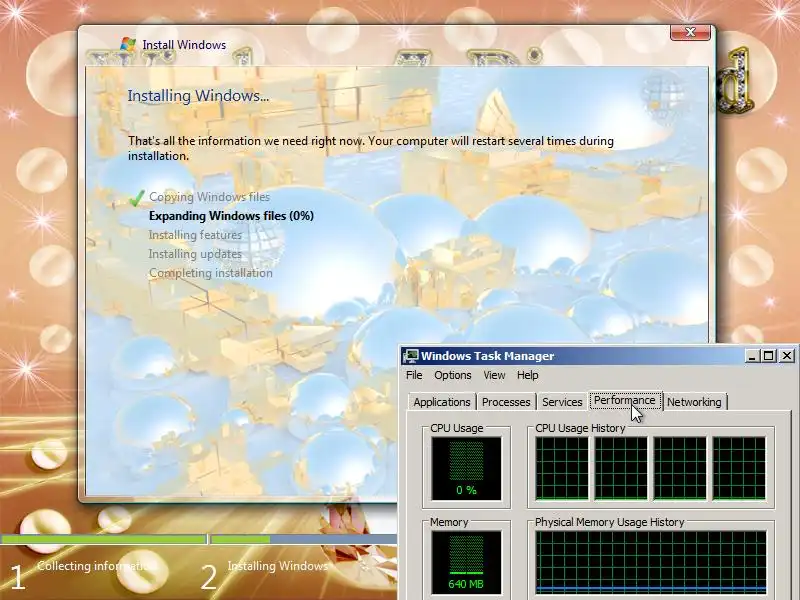Click the Windows flag icon in Install Windows

128,44
